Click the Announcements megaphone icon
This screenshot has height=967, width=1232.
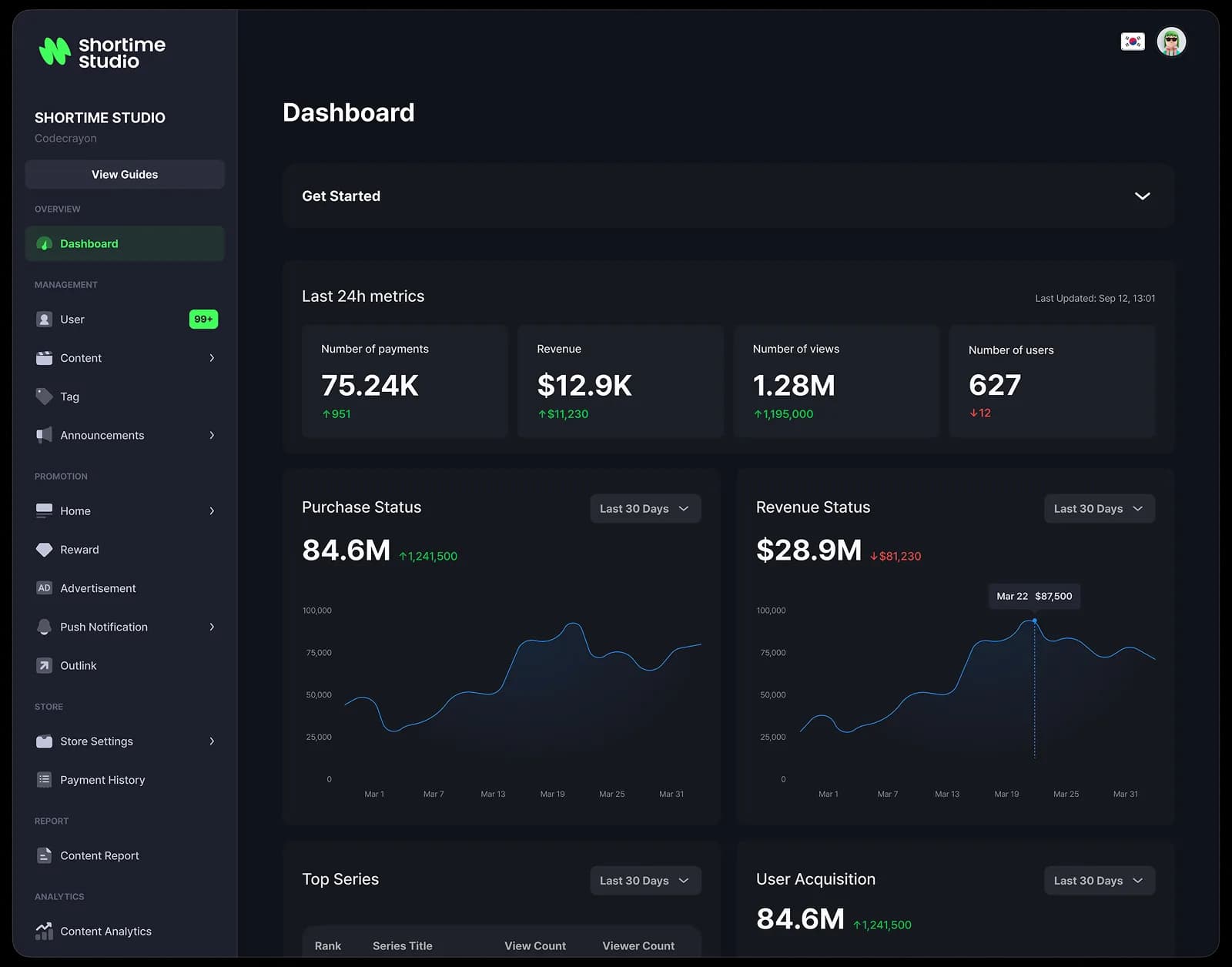coord(45,435)
